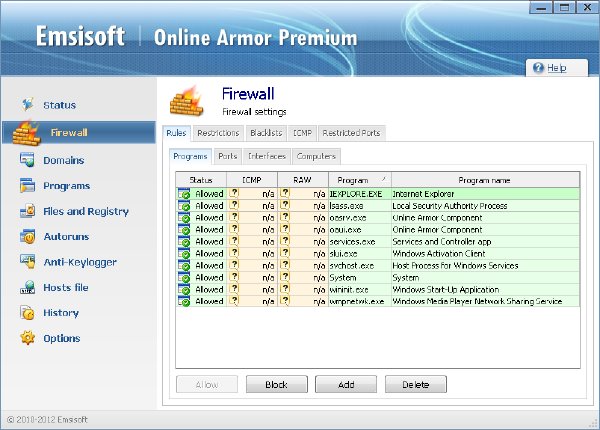Click the Options gear icon
The width and height of the screenshot is (600, 430).
pyautogui.click(x=28, y=338)
